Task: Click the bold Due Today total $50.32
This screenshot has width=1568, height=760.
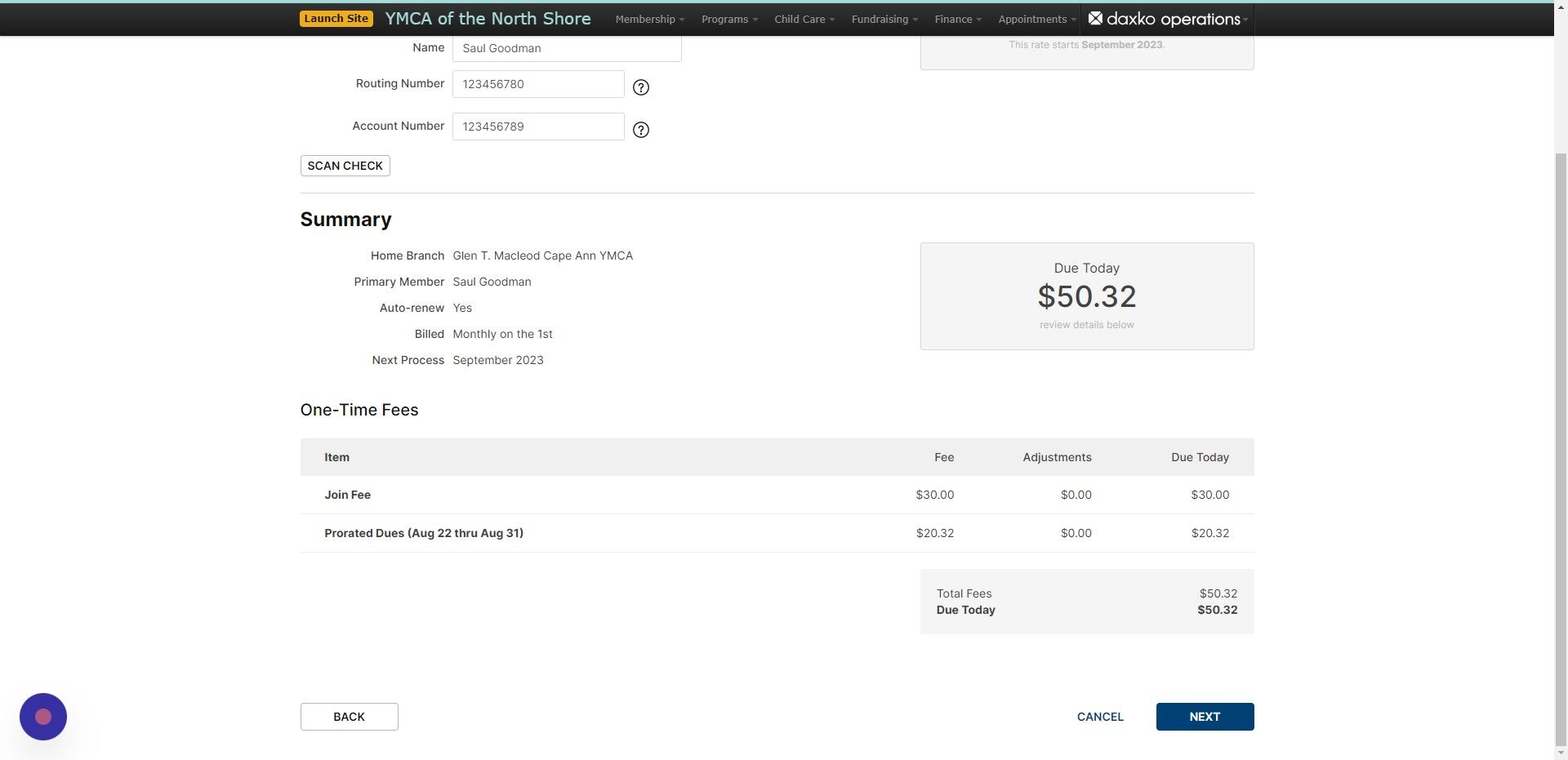Action: pyautogui.click(x=1217, y=610)
